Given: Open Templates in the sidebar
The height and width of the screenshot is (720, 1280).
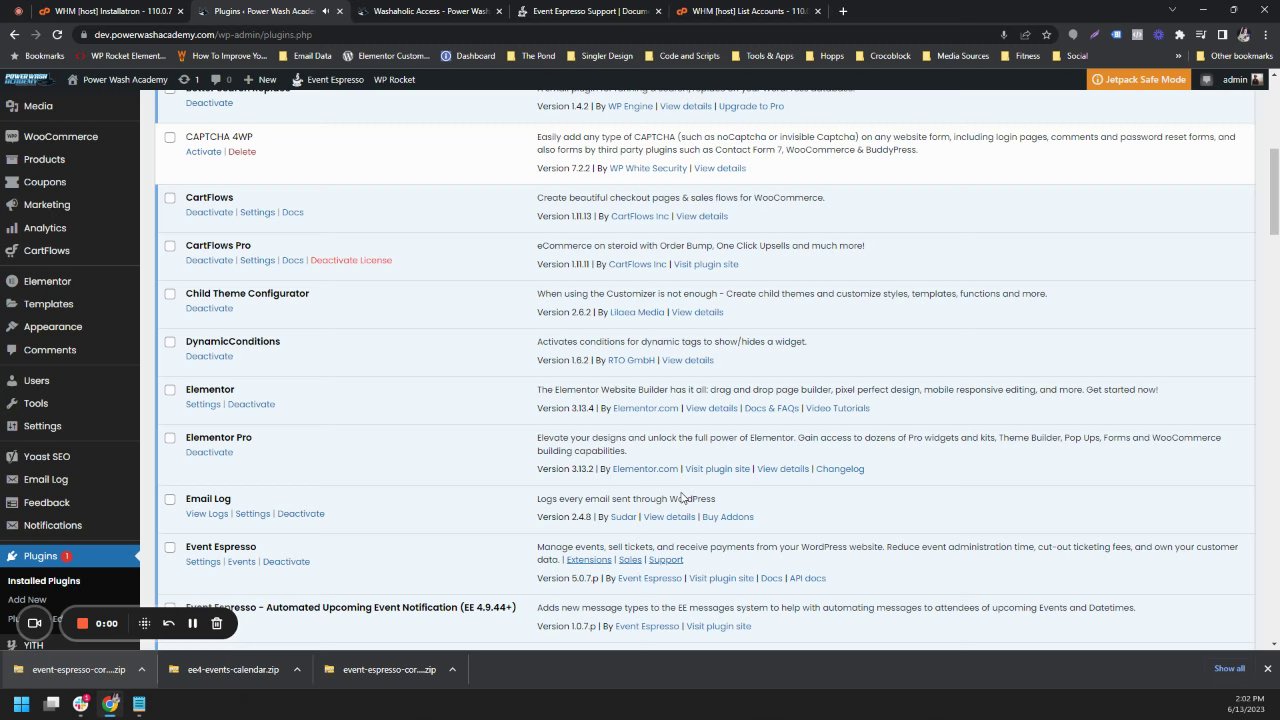Looking at the screenshot, I should coord(48,304).
